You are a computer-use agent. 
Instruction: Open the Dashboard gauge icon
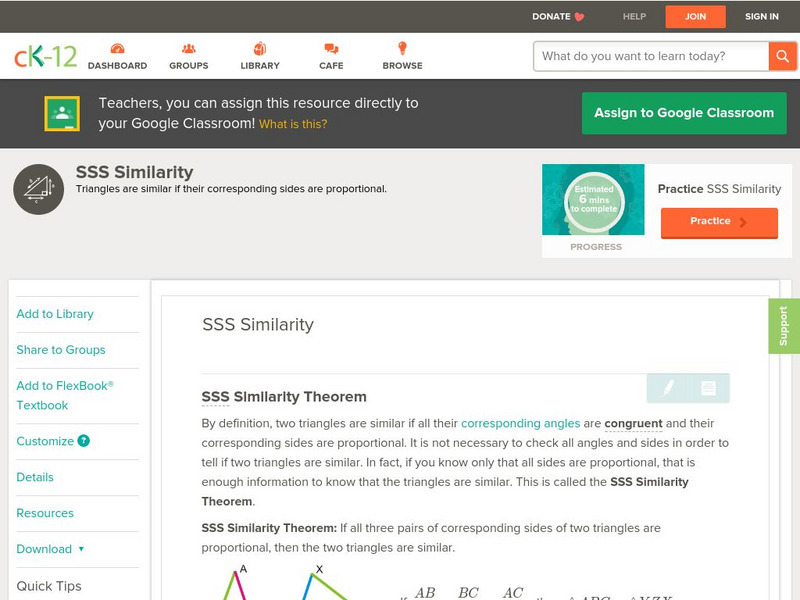(x=117, y=49)
